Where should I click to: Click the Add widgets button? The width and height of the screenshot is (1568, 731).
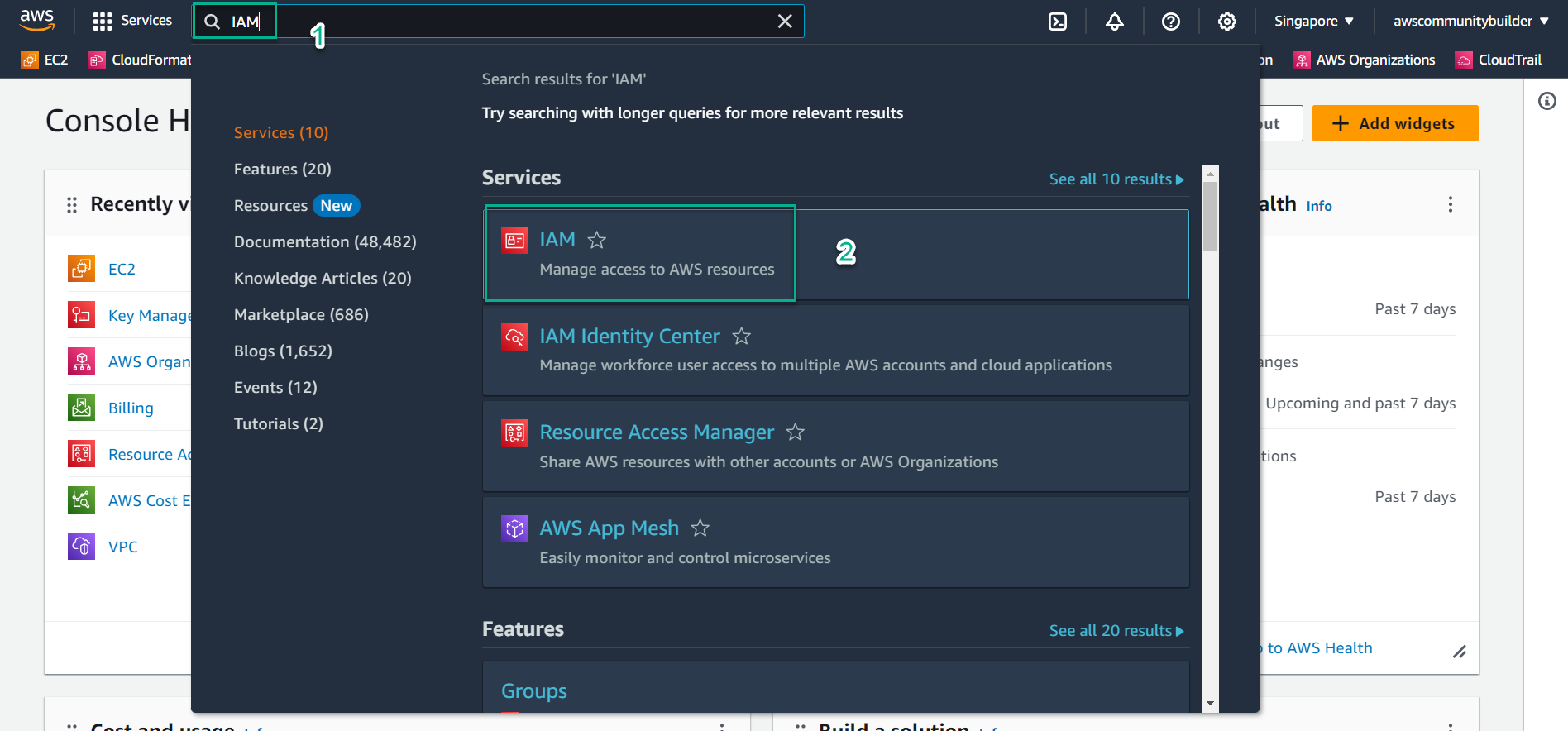point(1395,123)
